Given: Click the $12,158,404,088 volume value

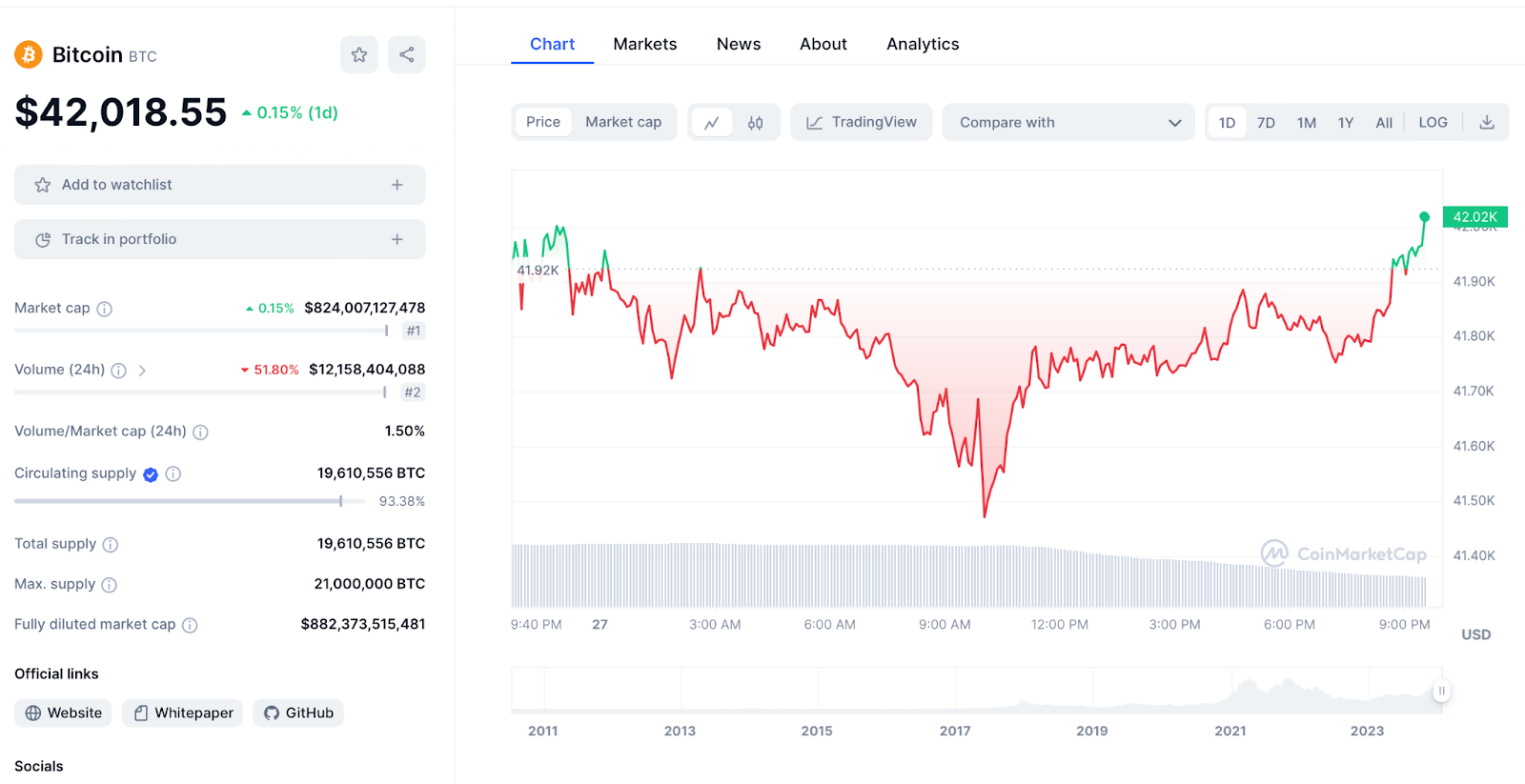Looking at the screenshot, I should pos(367,370).
